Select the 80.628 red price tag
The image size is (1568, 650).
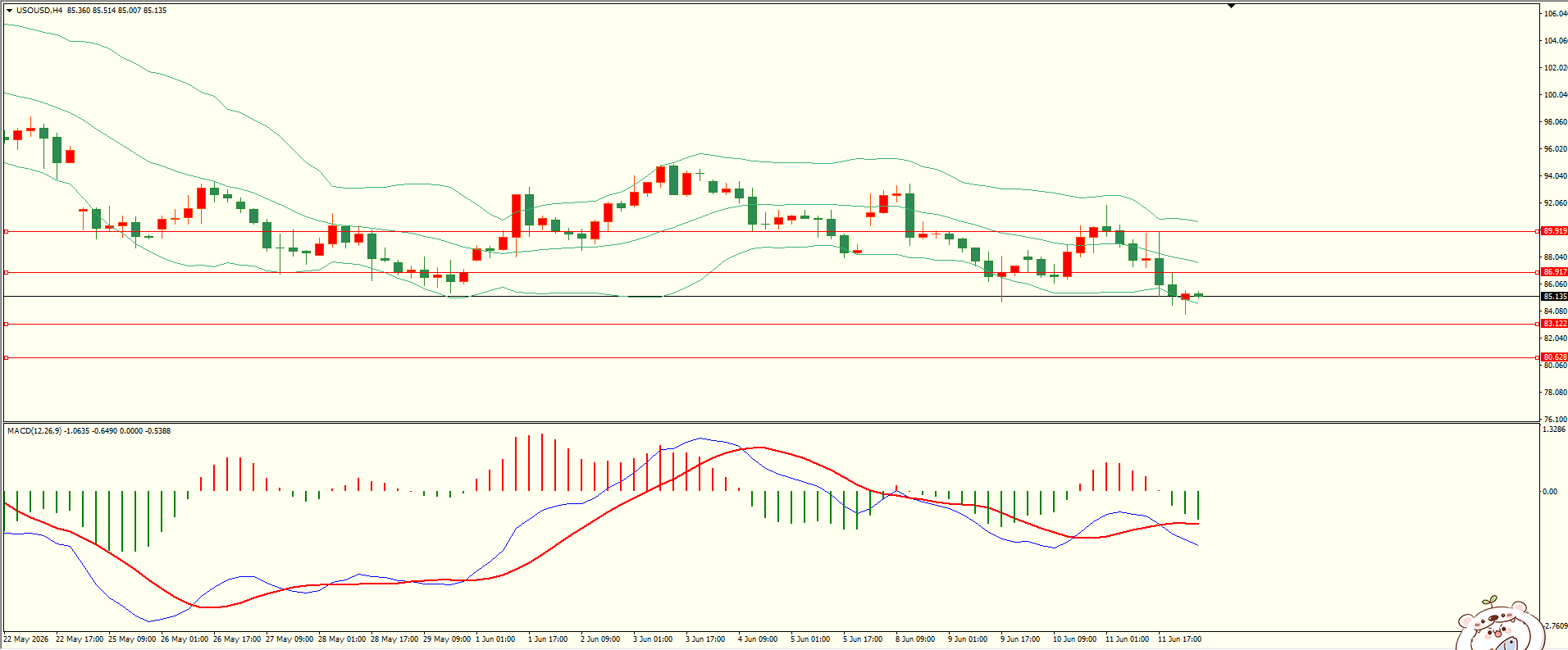click(1554, 357)
